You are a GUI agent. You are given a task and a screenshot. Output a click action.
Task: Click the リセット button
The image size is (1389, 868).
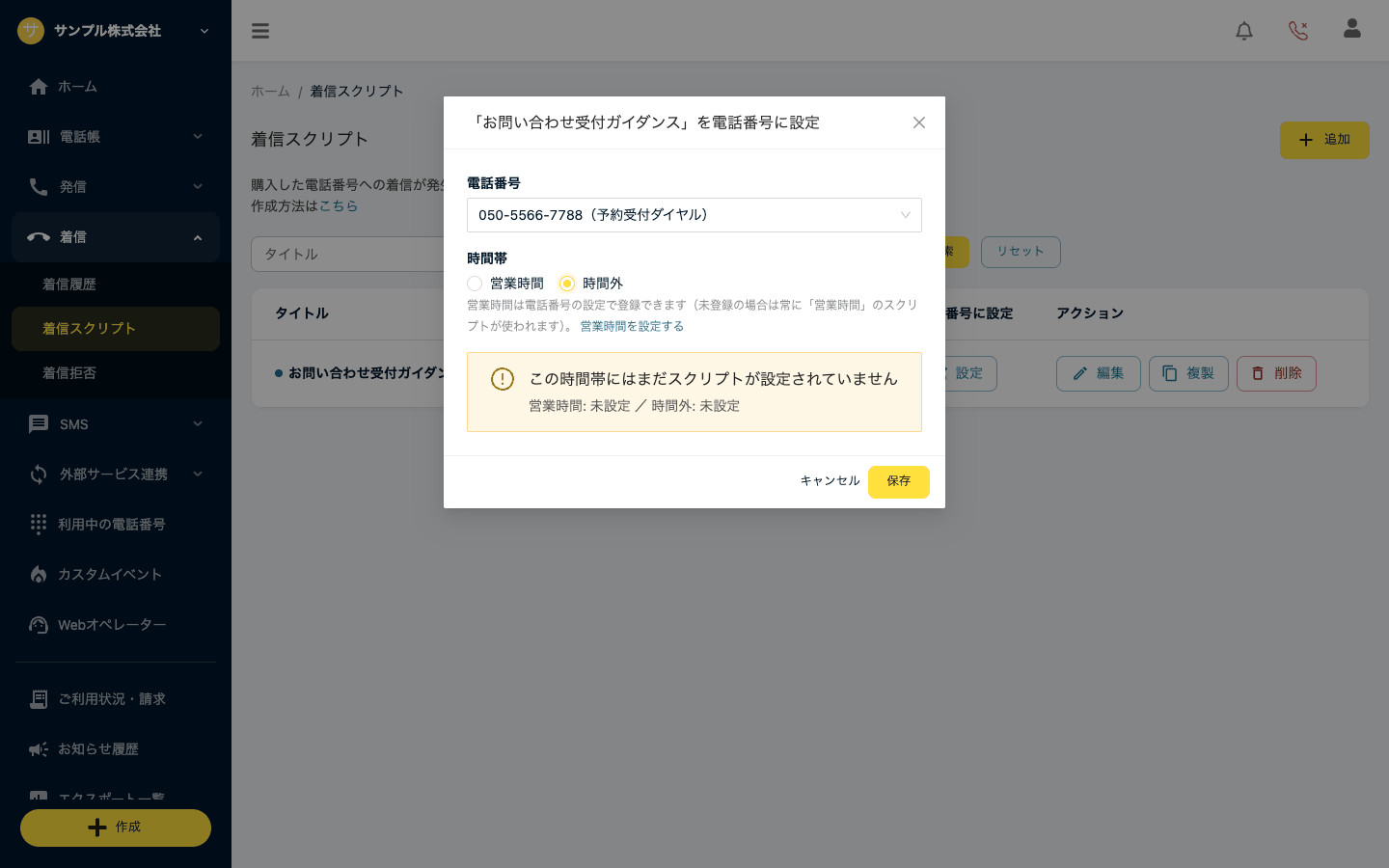coord(1021,252)
